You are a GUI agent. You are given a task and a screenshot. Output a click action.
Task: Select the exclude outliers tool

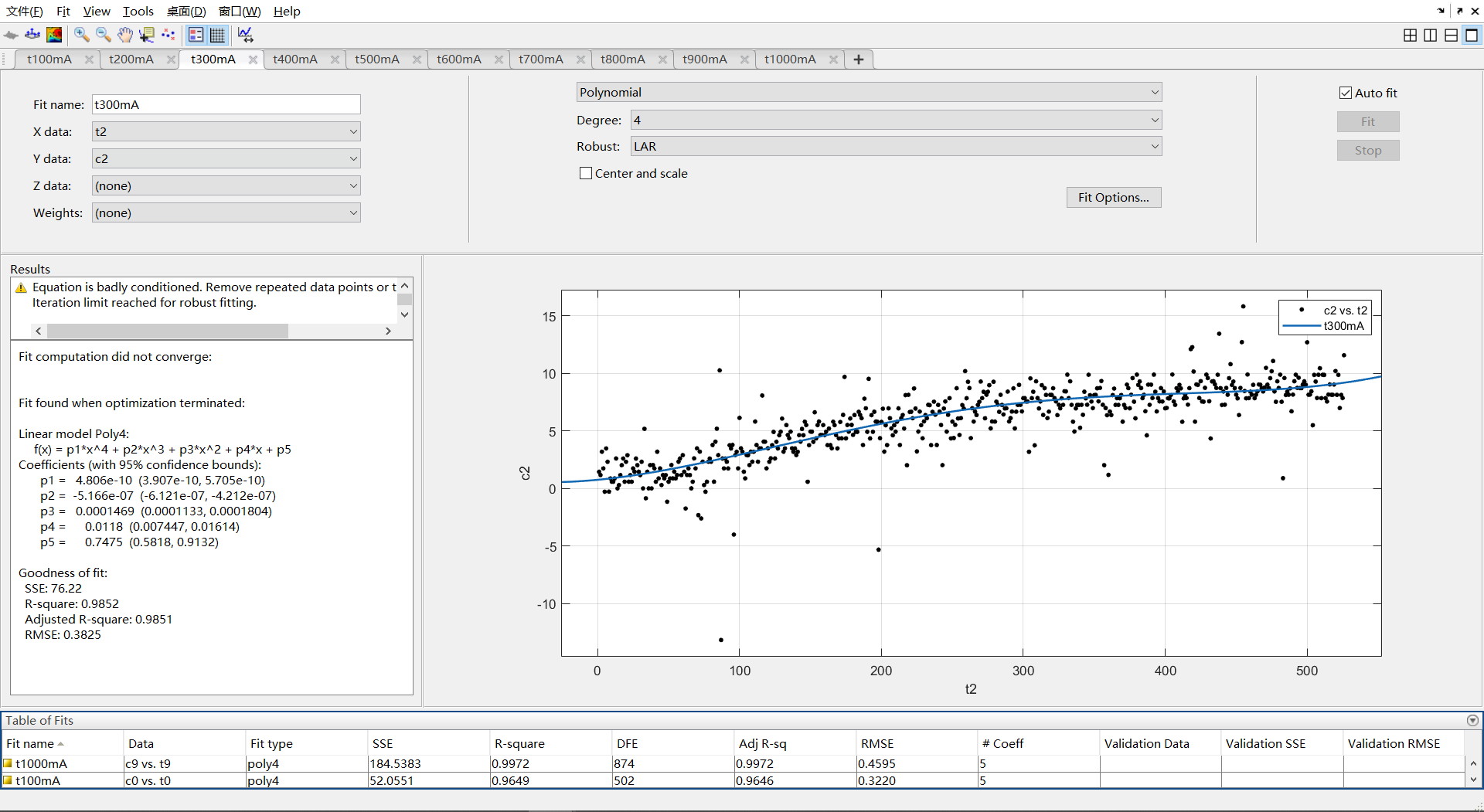(x=168, y=35)
